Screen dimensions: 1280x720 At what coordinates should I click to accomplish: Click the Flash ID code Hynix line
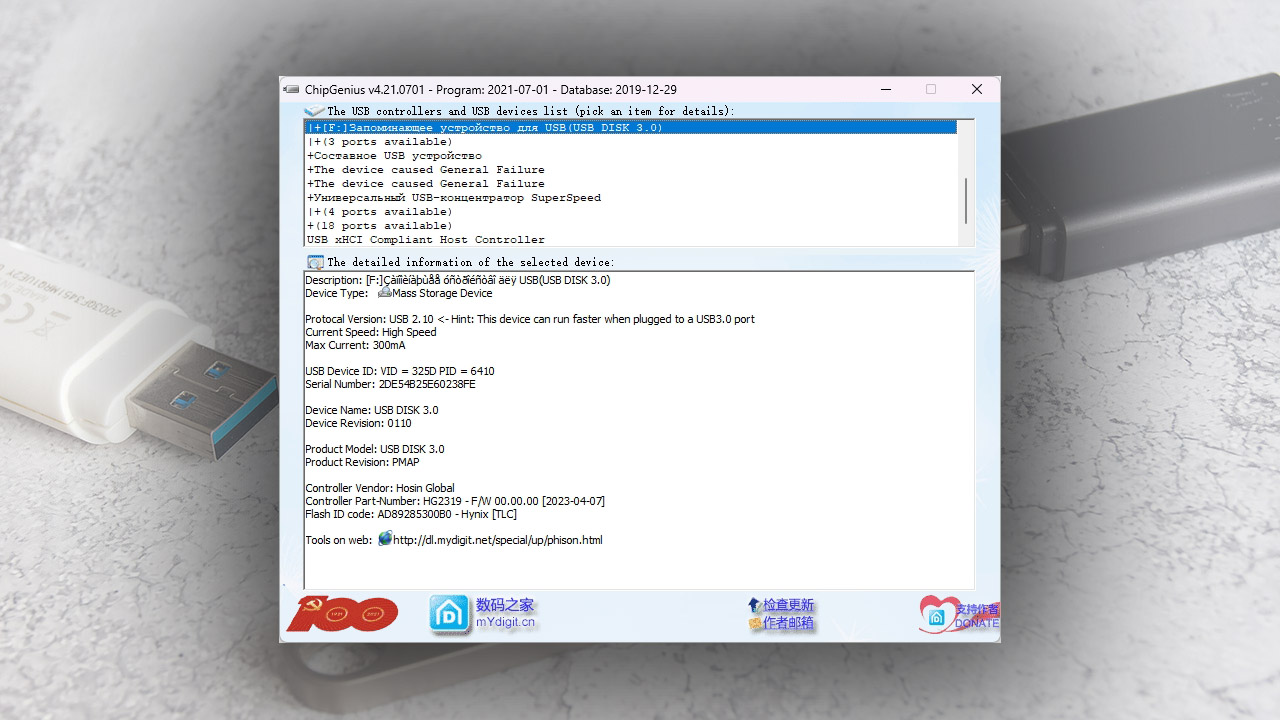411,514
